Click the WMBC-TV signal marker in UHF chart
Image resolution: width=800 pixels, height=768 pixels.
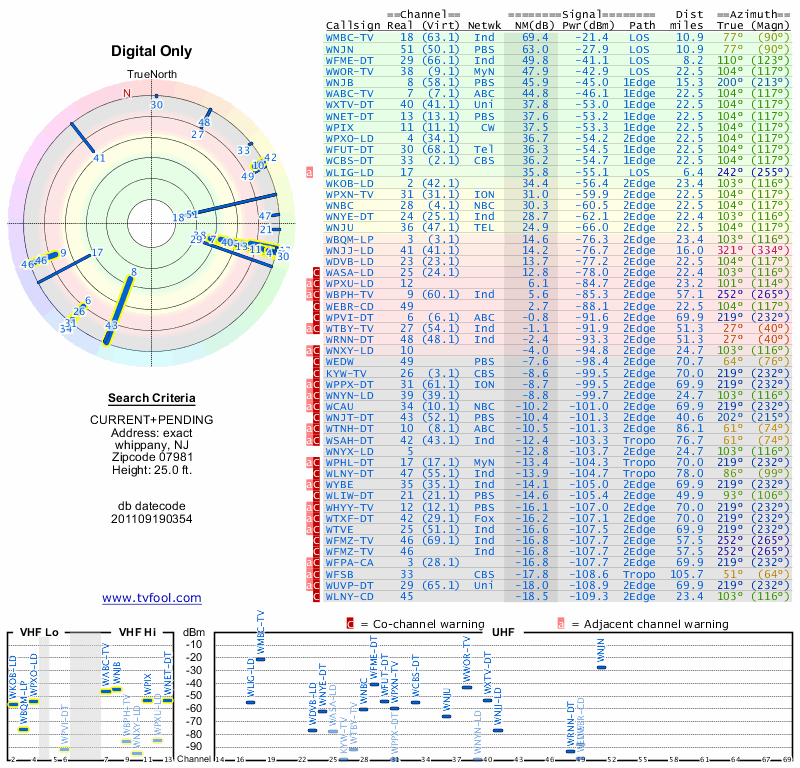tap(260, 659)
